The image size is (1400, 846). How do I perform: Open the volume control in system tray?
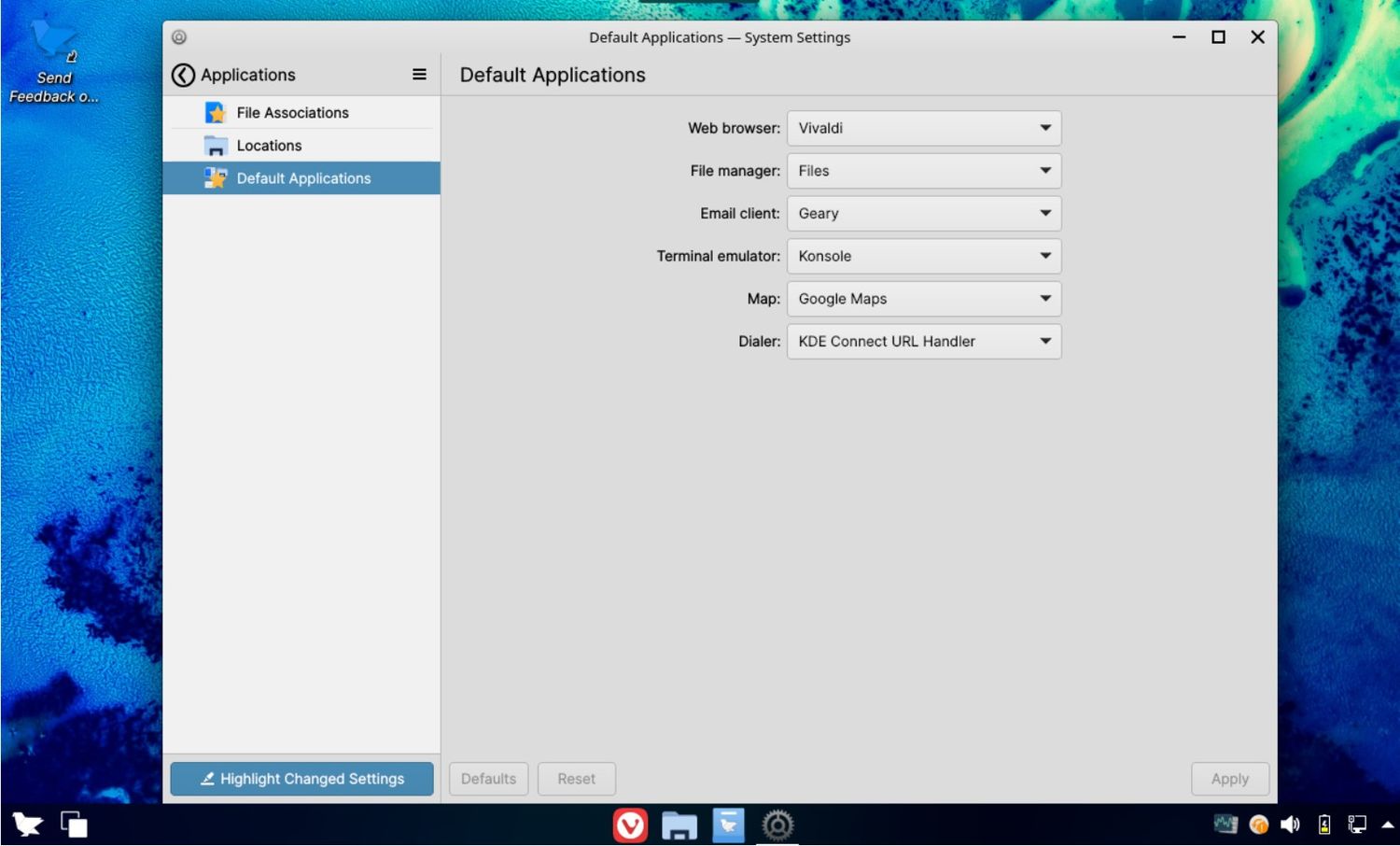[x=1291, y=825]
